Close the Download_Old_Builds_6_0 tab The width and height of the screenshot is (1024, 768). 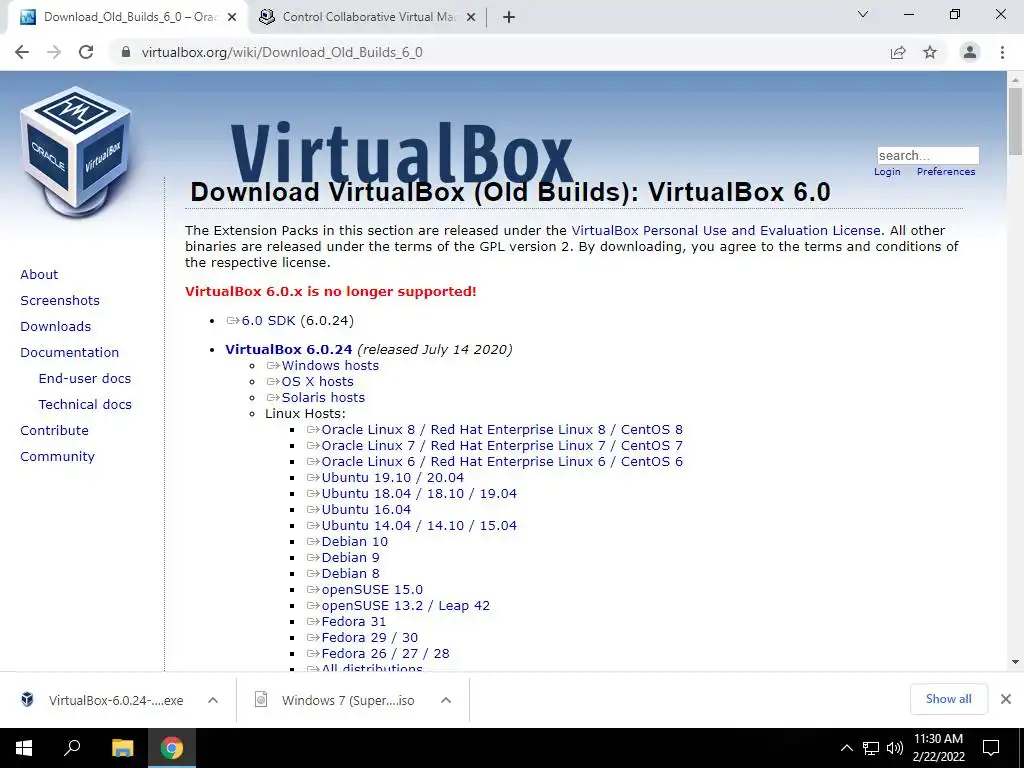(x=232, y=17)
